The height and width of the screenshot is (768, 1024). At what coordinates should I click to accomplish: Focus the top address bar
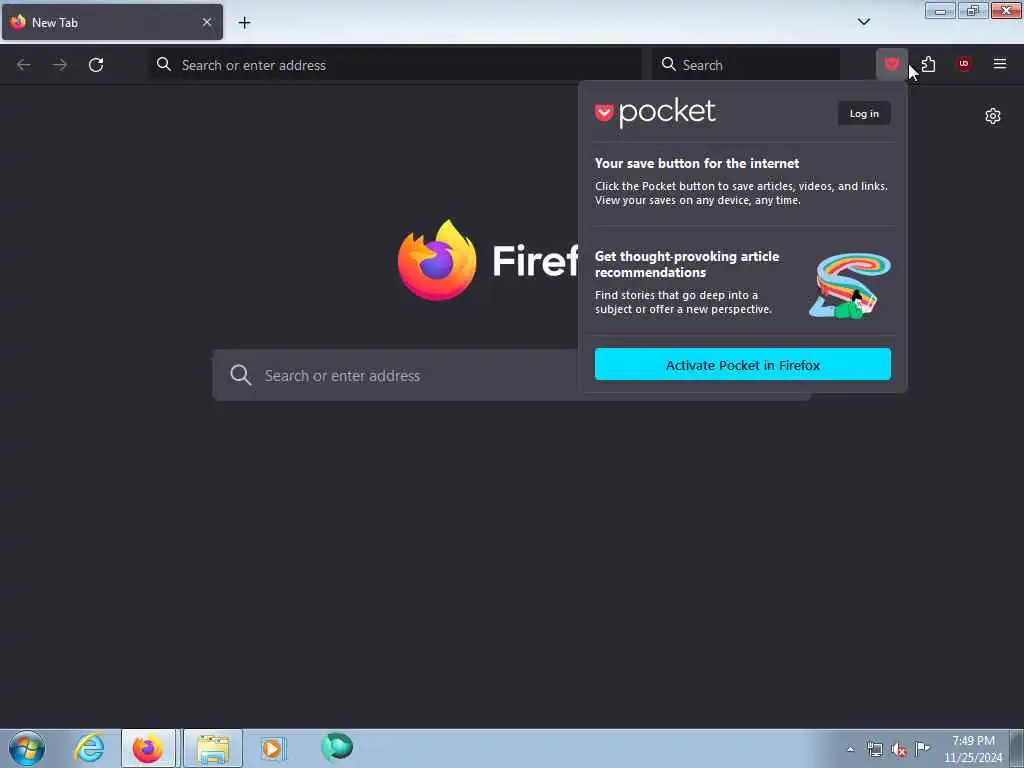(x=395, y=65)
